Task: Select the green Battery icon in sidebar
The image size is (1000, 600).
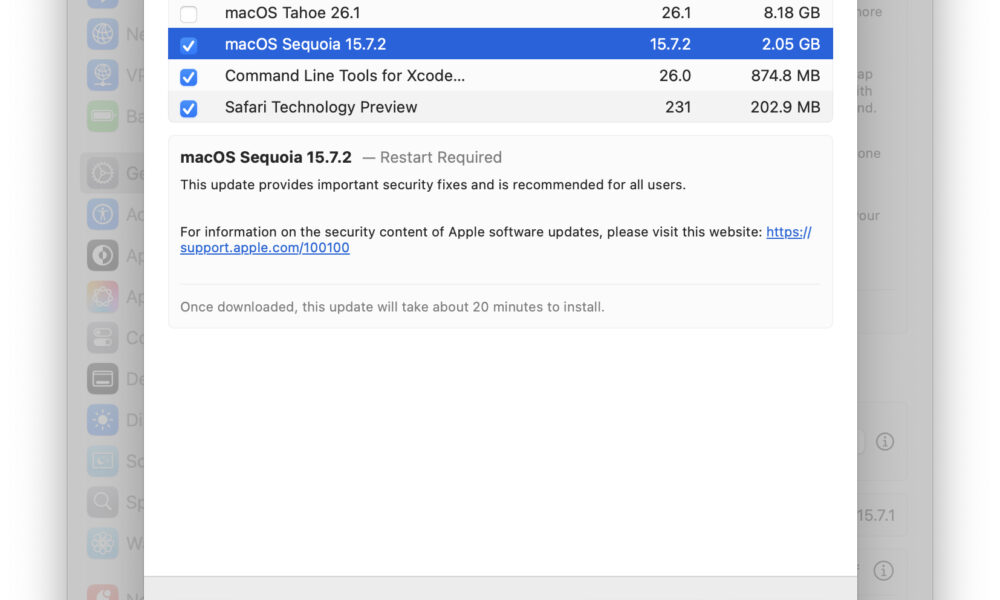Action: tap(103, 116)
